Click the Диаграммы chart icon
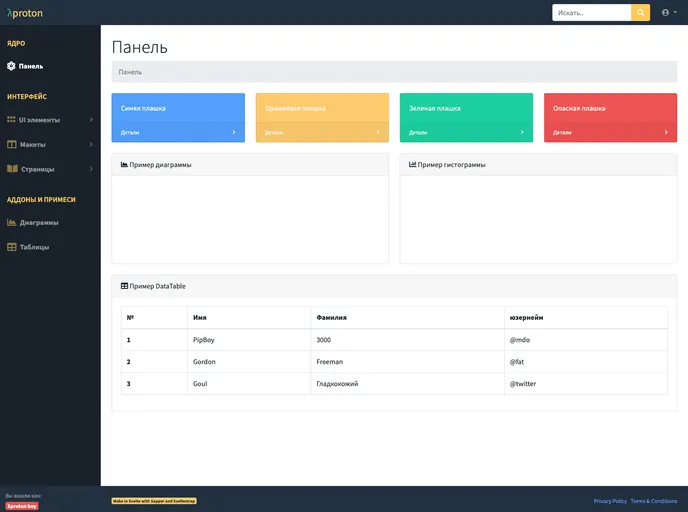The image size is (688, 512). (11, 222)
